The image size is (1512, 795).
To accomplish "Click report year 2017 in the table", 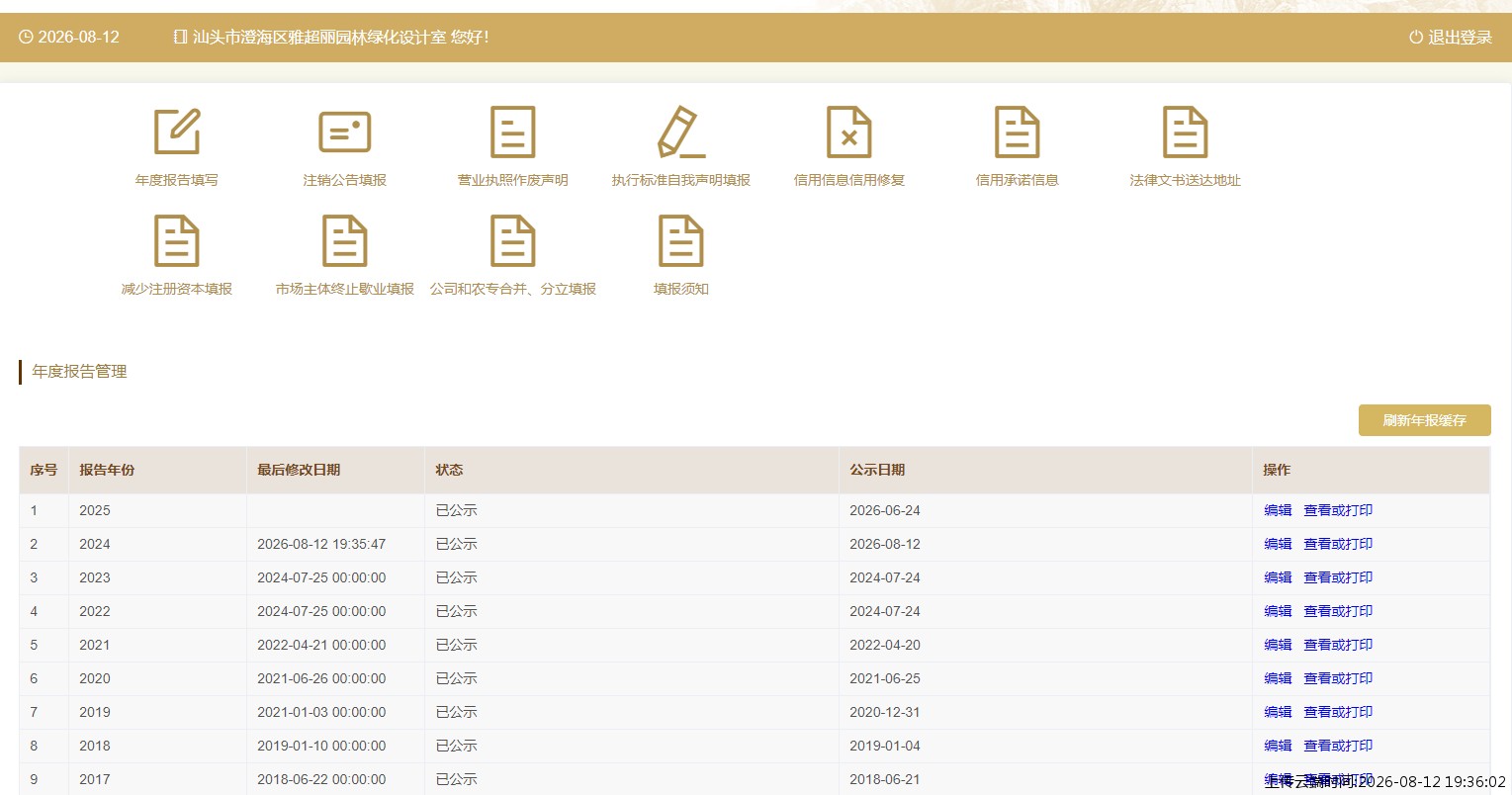I will [x=95, y=779].
